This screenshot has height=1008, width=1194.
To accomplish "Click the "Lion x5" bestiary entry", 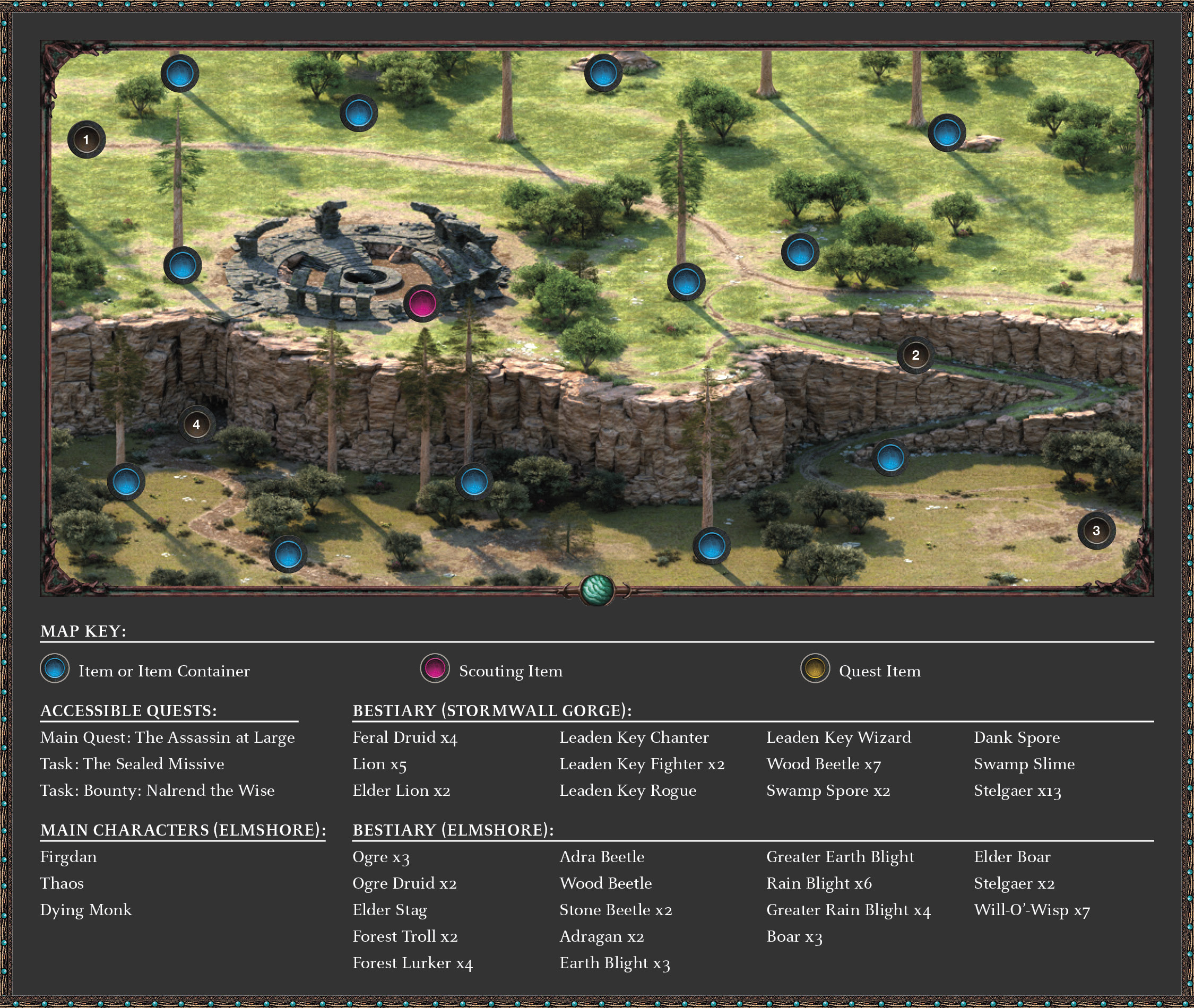I will 379,764.
